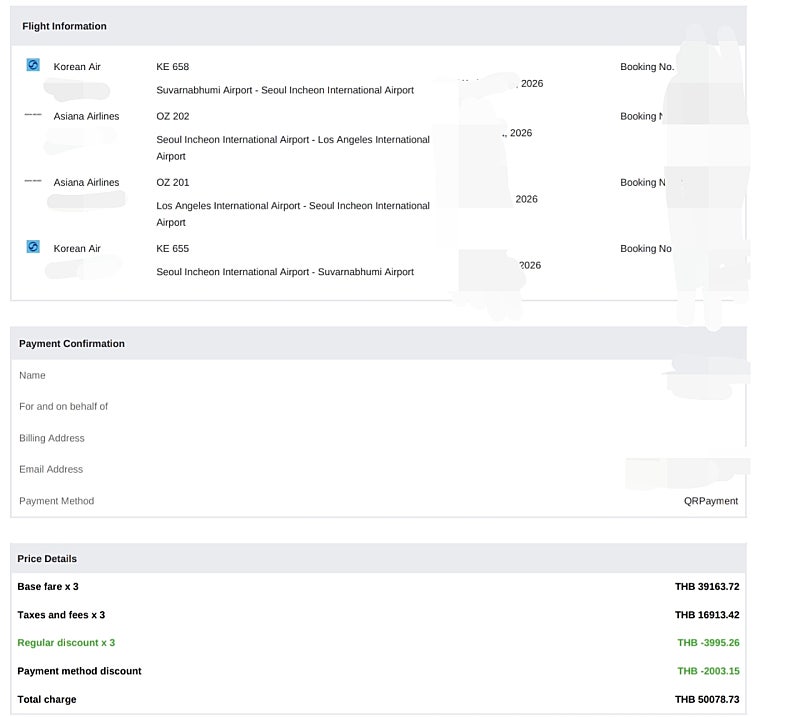The width and height of the screenshot is (800, 717).
Task: Select the "Korean Air" name in KE 658 row
Action: (x=77, y=67)
